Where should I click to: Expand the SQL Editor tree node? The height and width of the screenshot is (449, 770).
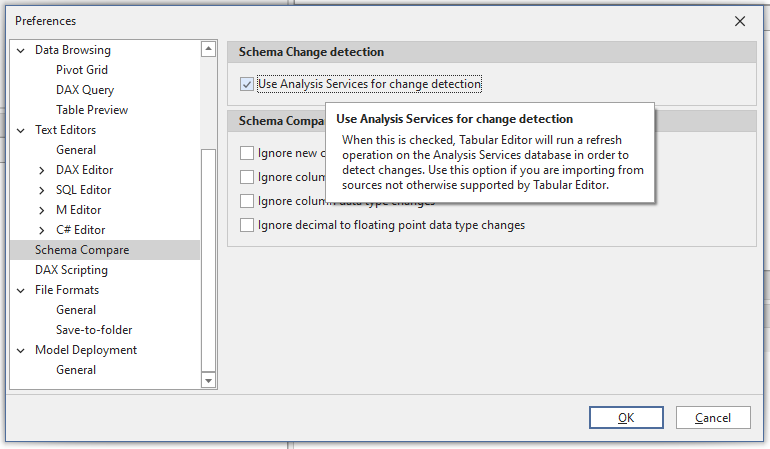pyautogui.click(x=42, y=190)
